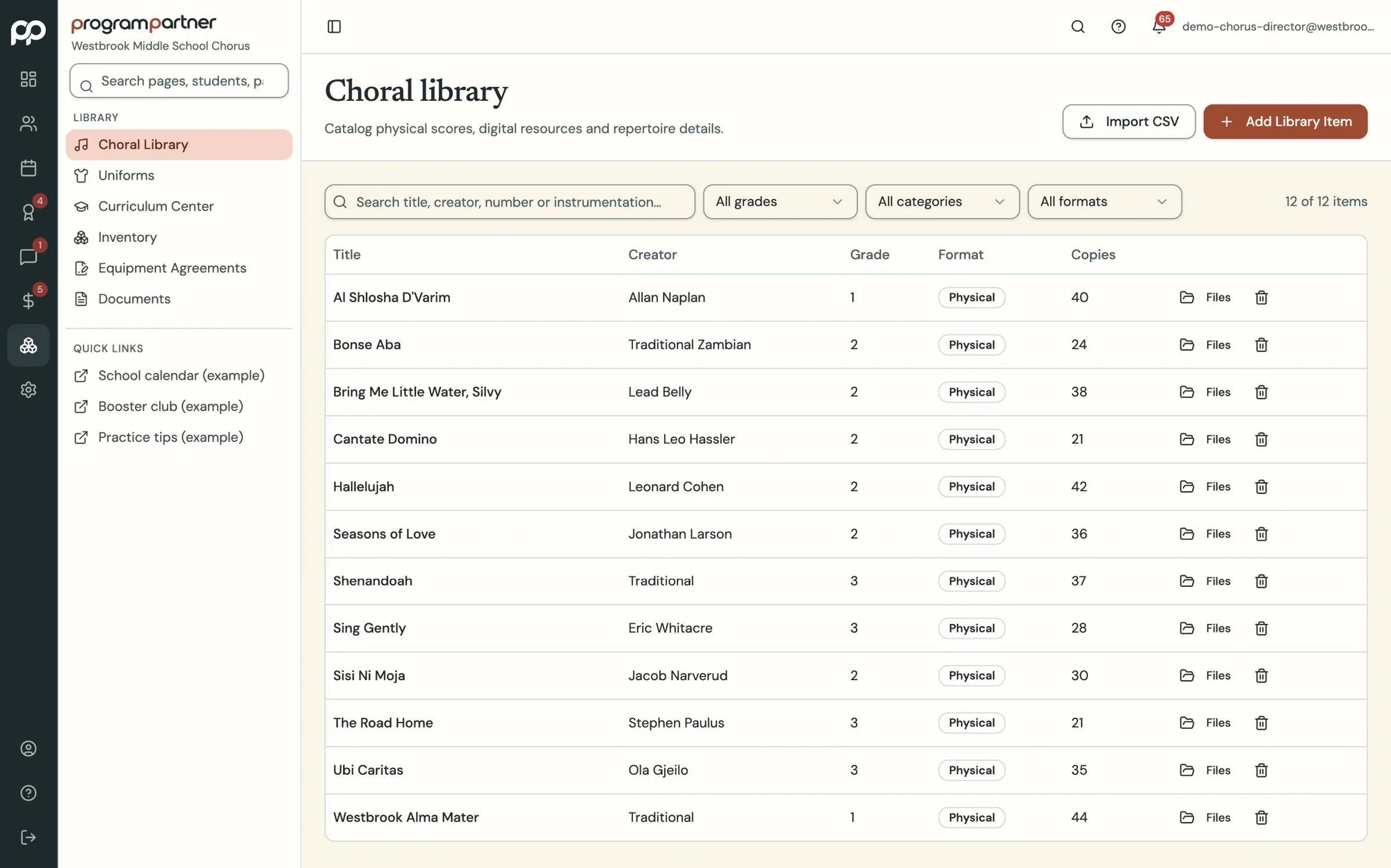Open Inventory from the Library menu

(179, 237)
